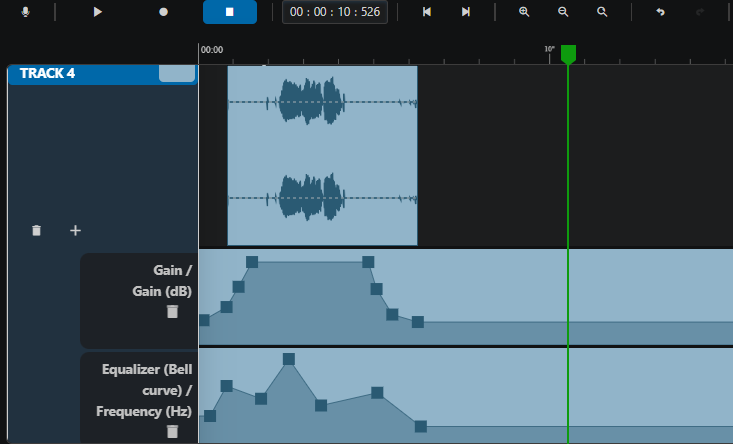Delete the Gain (dB) automation lane
733x444 pixels.
(x=172, y=312)
